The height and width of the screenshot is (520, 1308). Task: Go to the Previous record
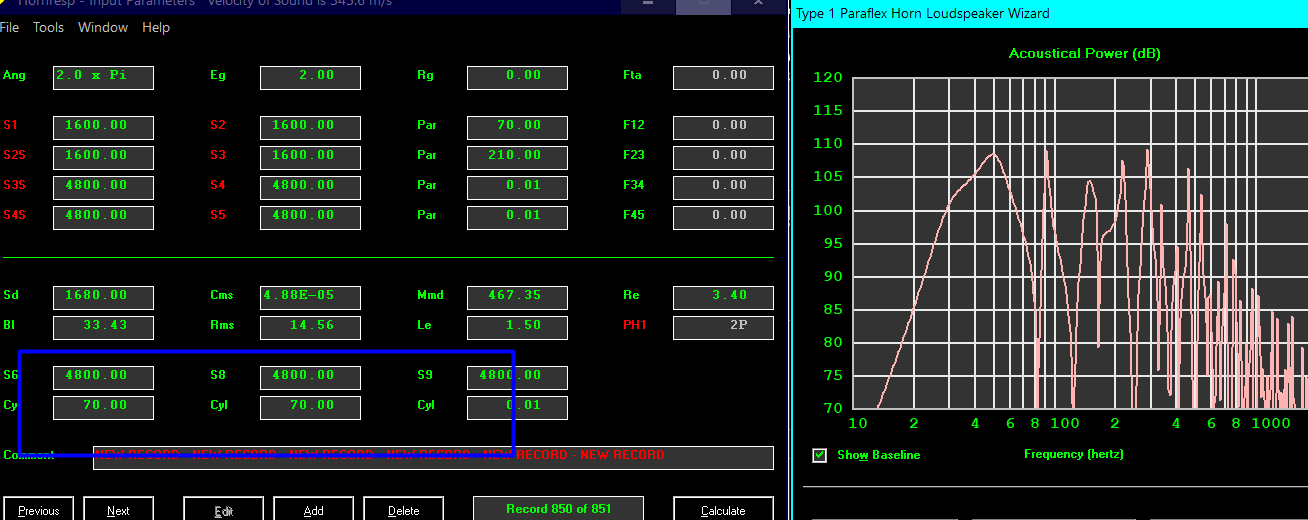click(38, 510)
